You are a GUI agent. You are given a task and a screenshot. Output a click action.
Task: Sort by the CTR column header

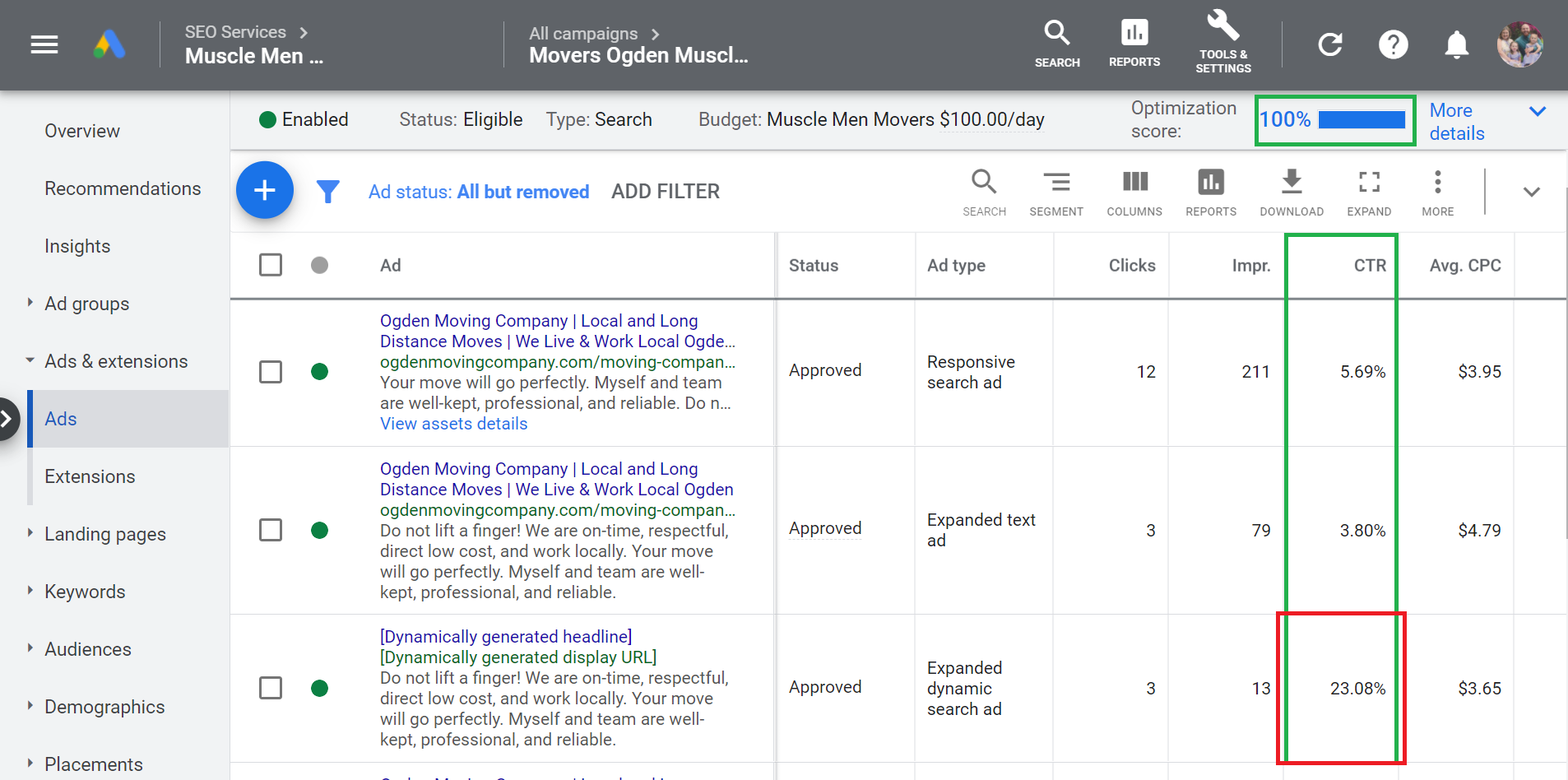click(1370, 266)
